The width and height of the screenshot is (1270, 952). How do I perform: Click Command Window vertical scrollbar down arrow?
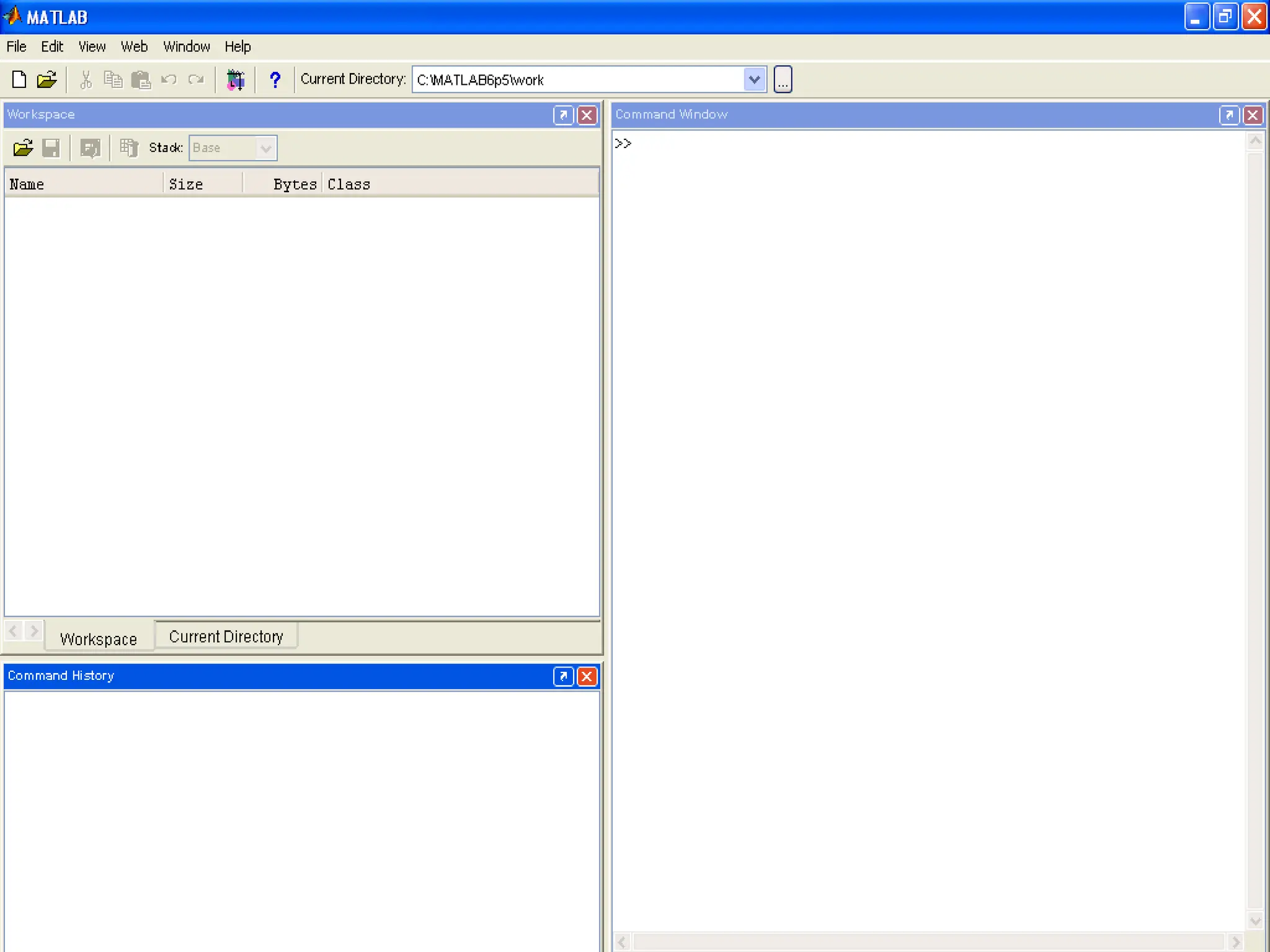click(x=1255, y=921)
